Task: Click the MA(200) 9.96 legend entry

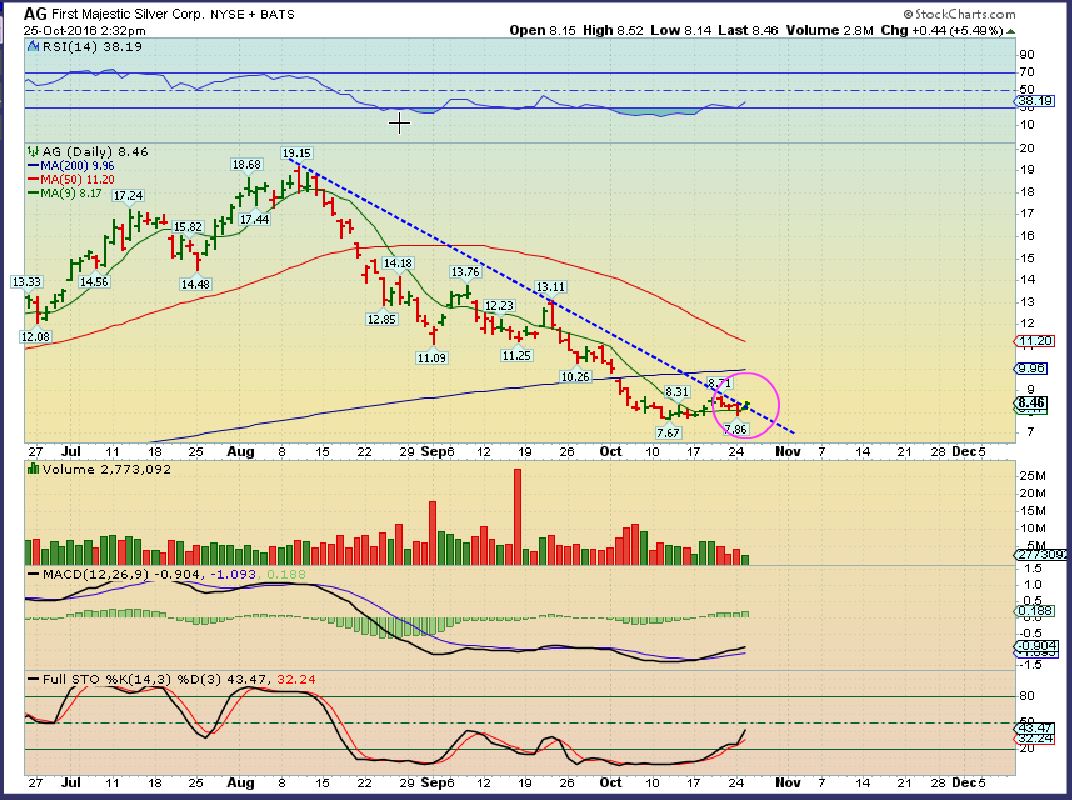Action: pyautogui.click(x=71, y=165)
